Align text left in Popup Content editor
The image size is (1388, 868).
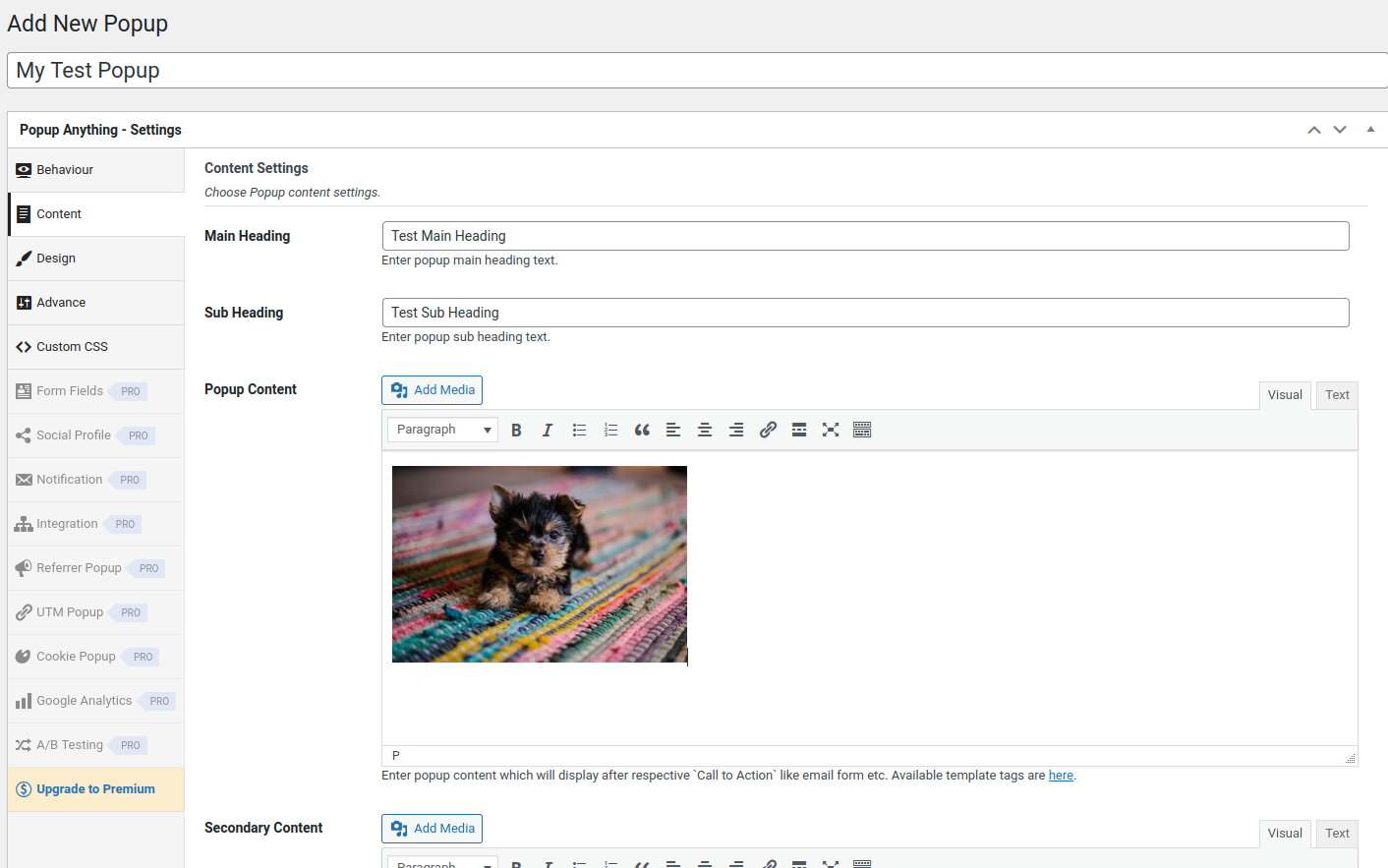click(673, 430)
